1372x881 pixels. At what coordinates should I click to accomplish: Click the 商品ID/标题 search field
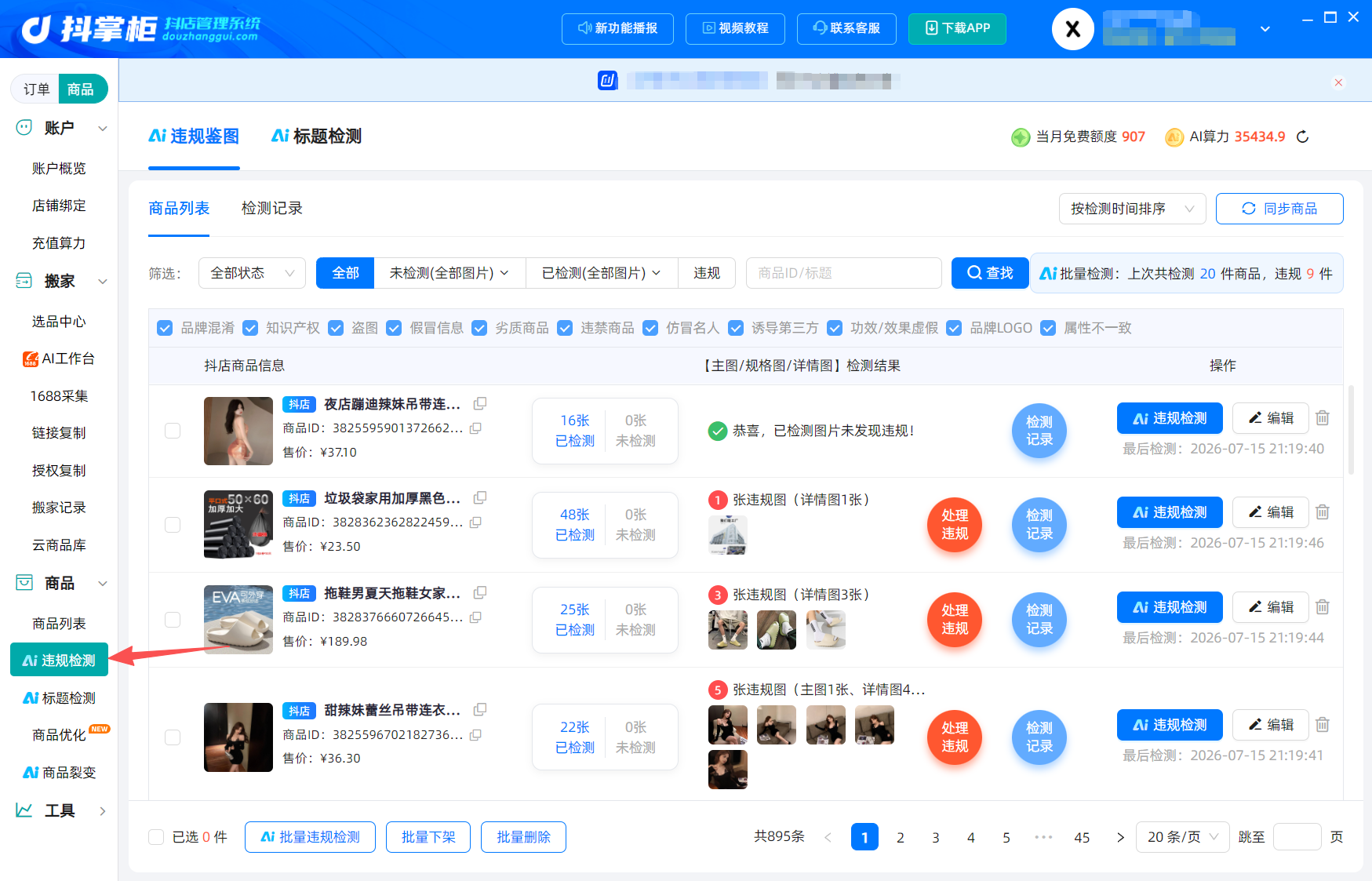[x=844, y=273]
